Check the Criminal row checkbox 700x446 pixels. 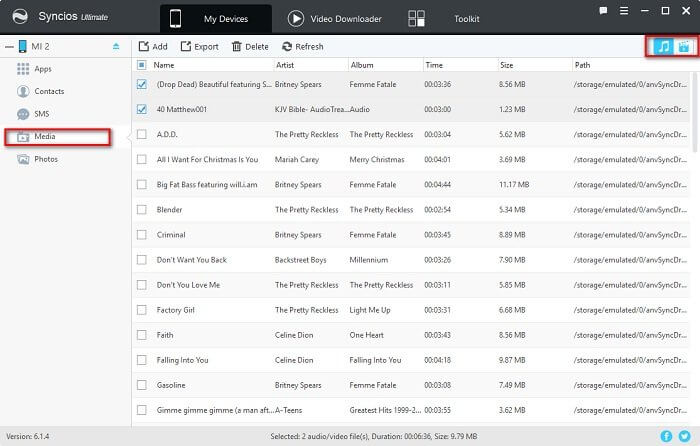(142, 234)
